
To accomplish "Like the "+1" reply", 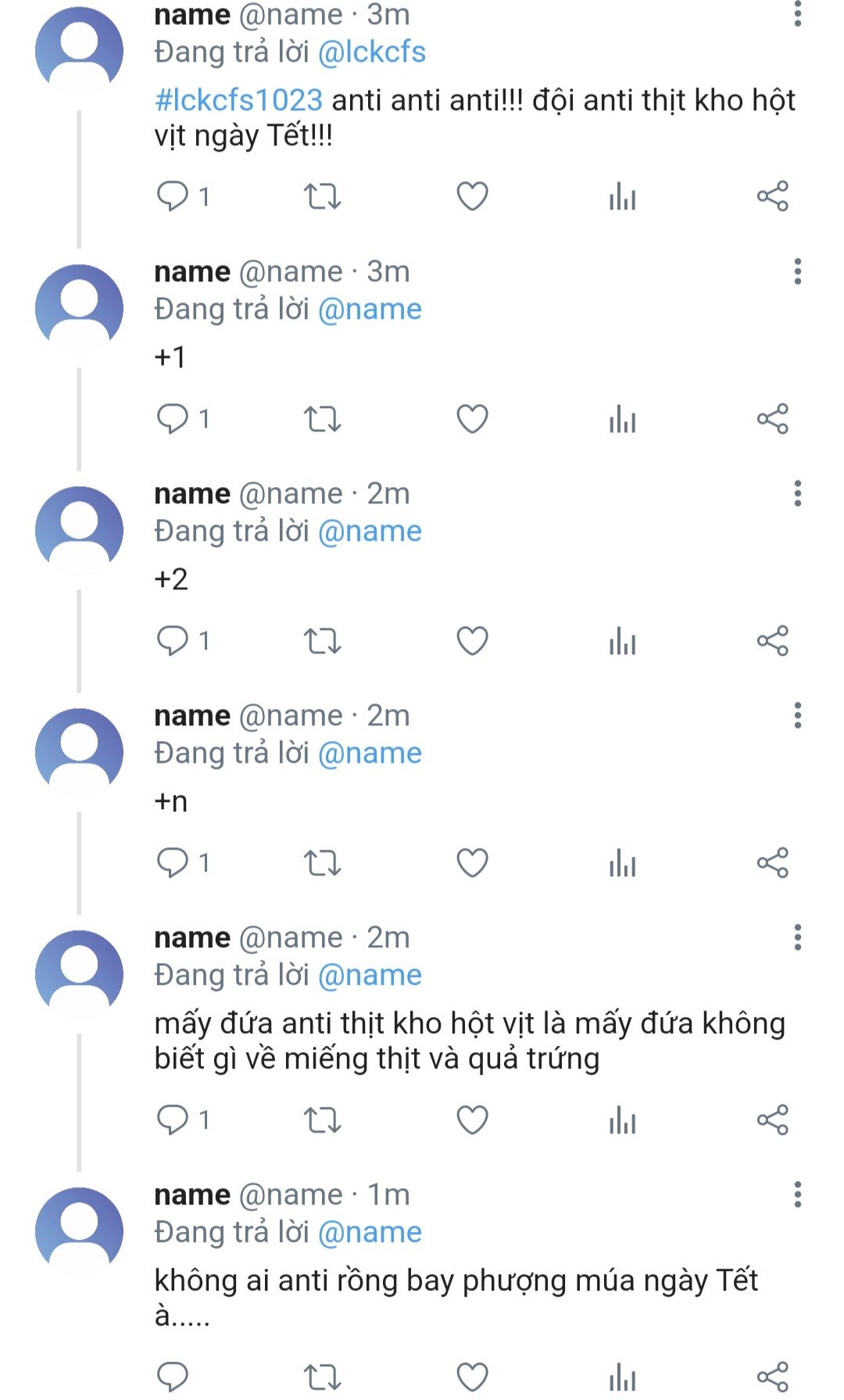I will pyautogui.click(x=472, y=419).
